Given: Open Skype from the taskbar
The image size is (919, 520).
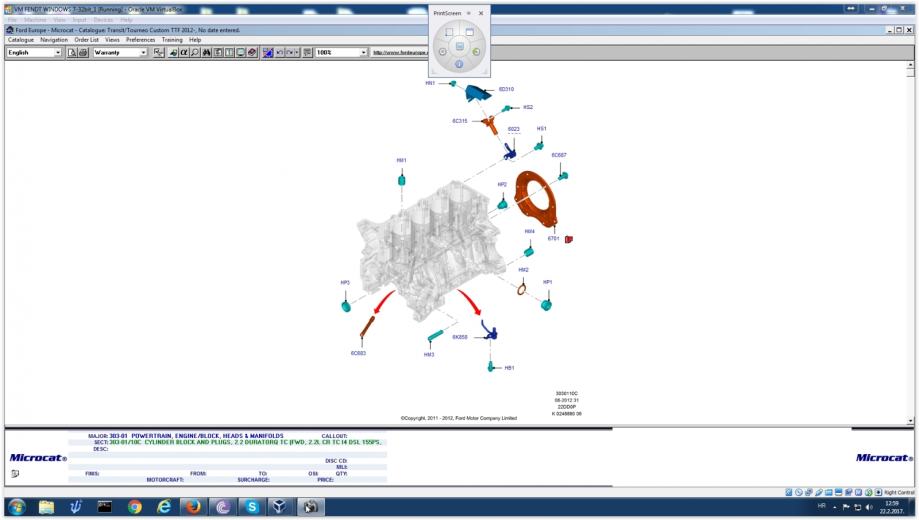Looking at the screenshot, I should pos(252,507).
